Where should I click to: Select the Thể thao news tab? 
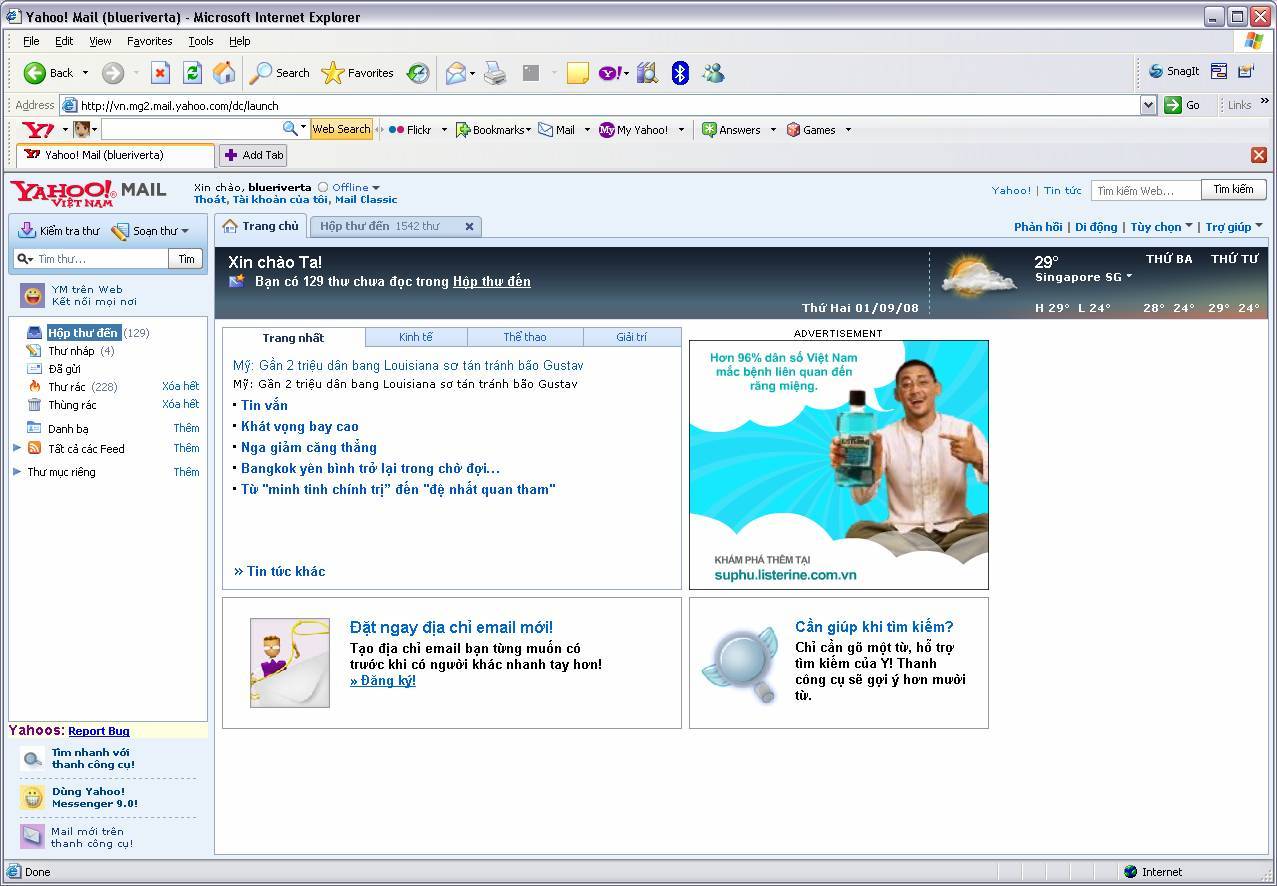click(x=525, y=337)
